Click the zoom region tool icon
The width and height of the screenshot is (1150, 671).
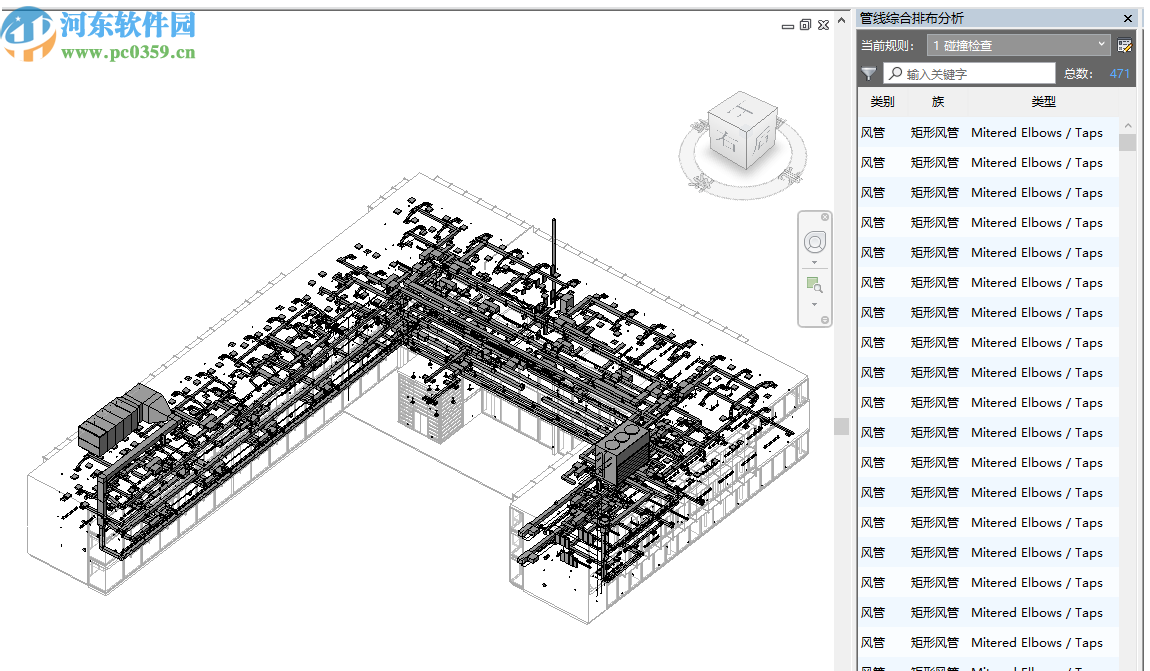[814, 285]
